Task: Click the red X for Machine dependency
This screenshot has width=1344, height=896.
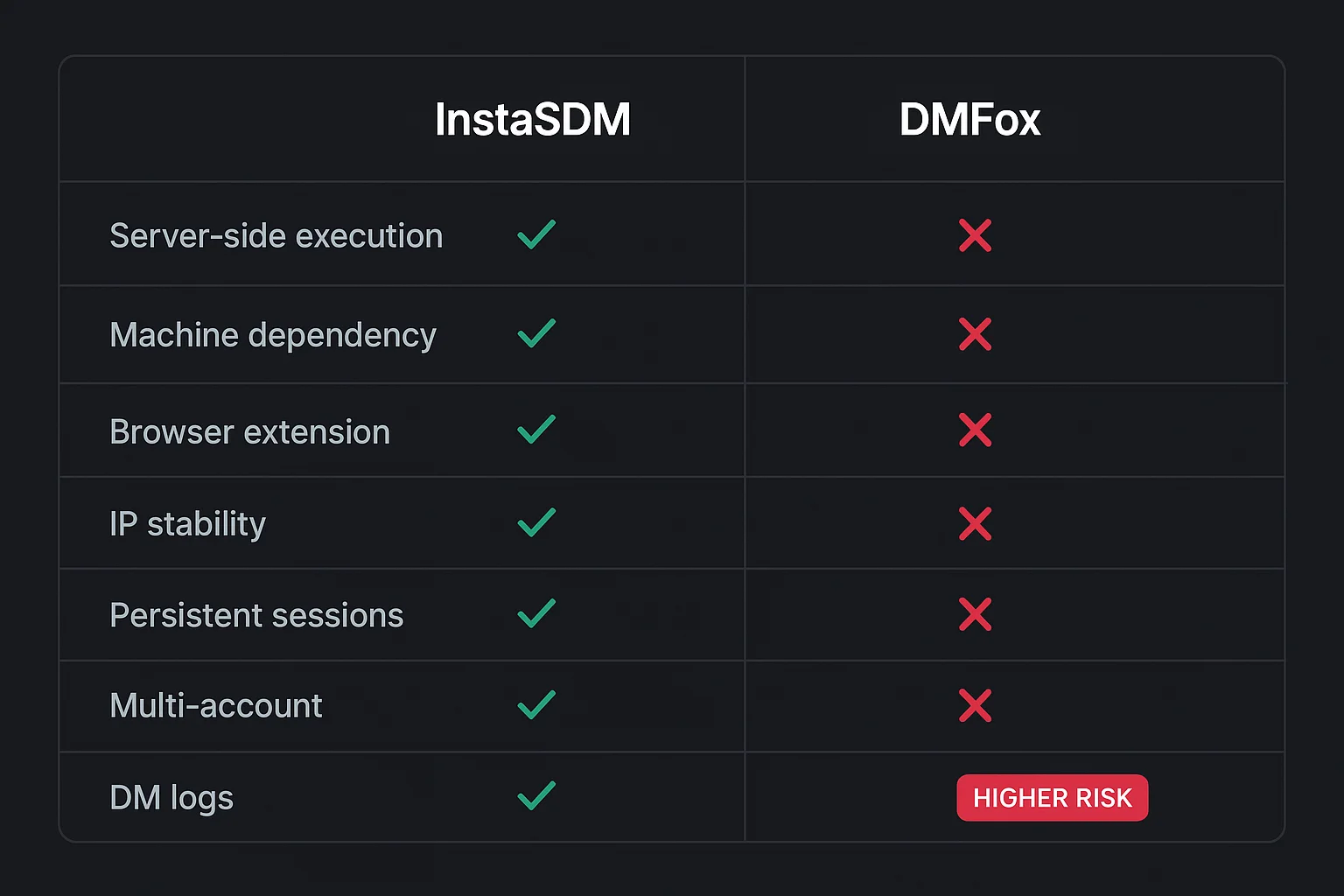Action: [975, 334]
